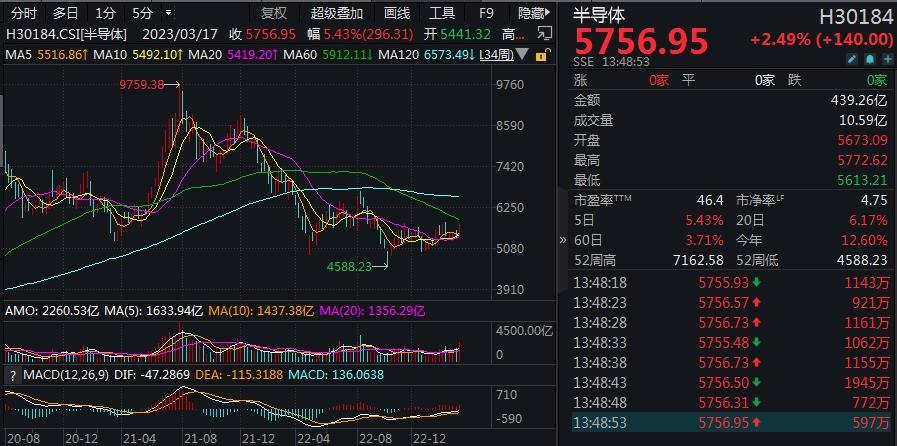Screen dimensions: 897x446
Task: Click the large 5756.95 latest price
Action: [x=641, y=41]
